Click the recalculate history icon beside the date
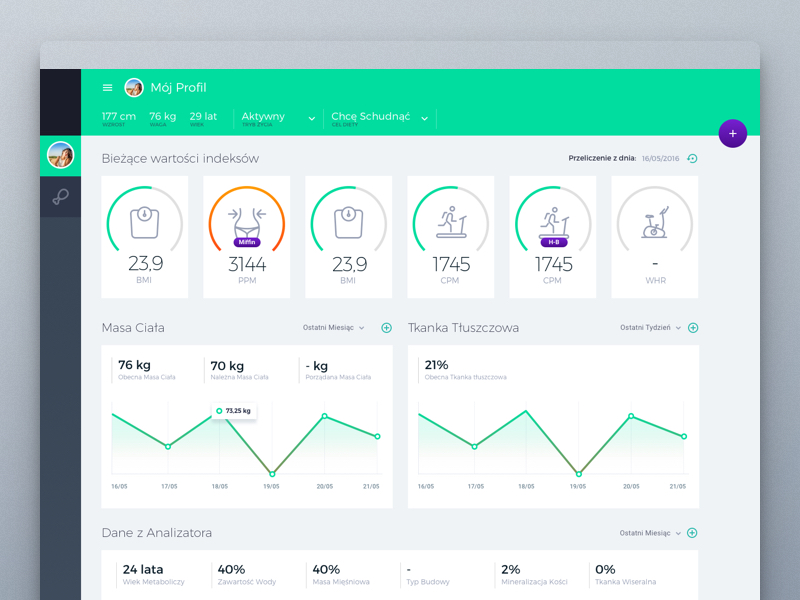Image resolution: width=800 pixels, height=600 pixels. pos(692,159)
